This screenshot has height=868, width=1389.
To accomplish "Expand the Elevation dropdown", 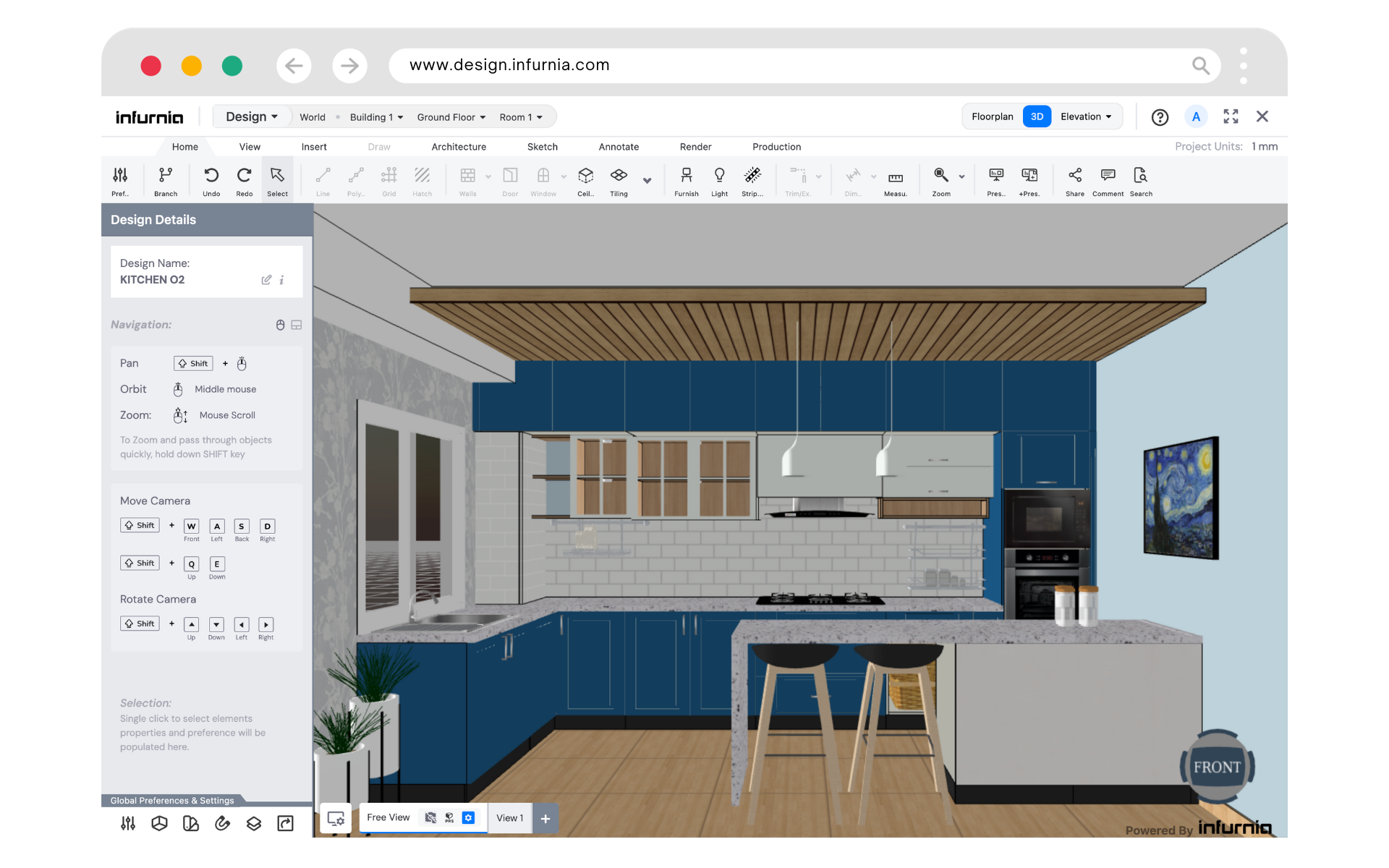I will click(x=1086, y=116).
